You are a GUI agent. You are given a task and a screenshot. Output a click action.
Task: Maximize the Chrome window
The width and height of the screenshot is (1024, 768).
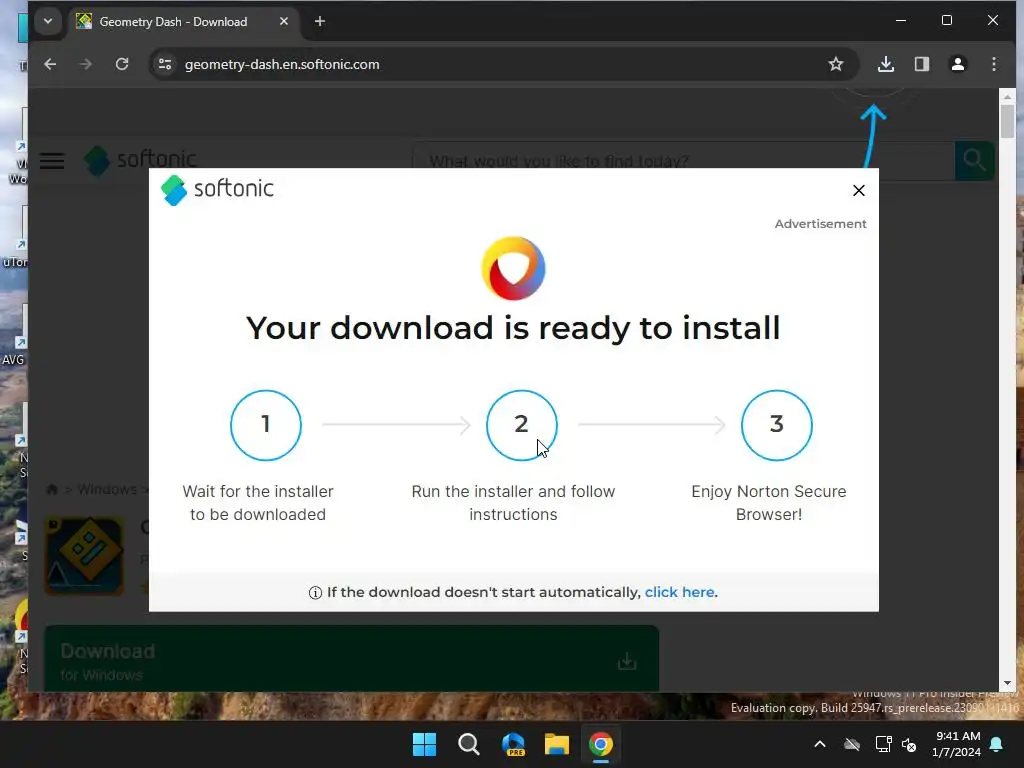[x=946, y=21]
